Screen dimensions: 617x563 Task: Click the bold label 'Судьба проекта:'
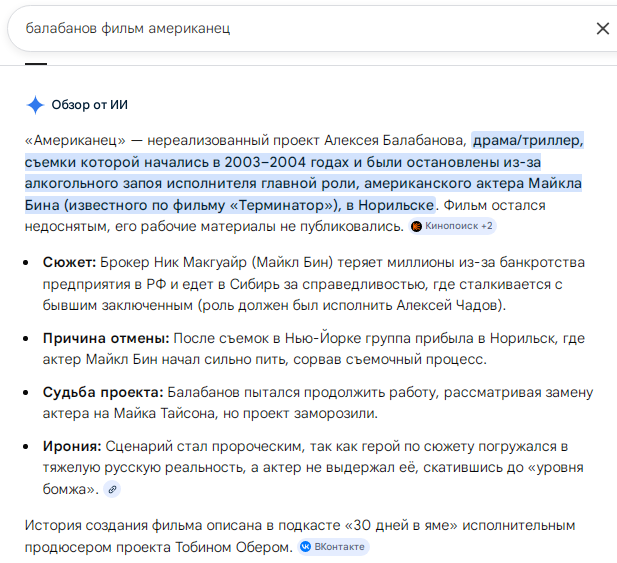coord(103,392)
